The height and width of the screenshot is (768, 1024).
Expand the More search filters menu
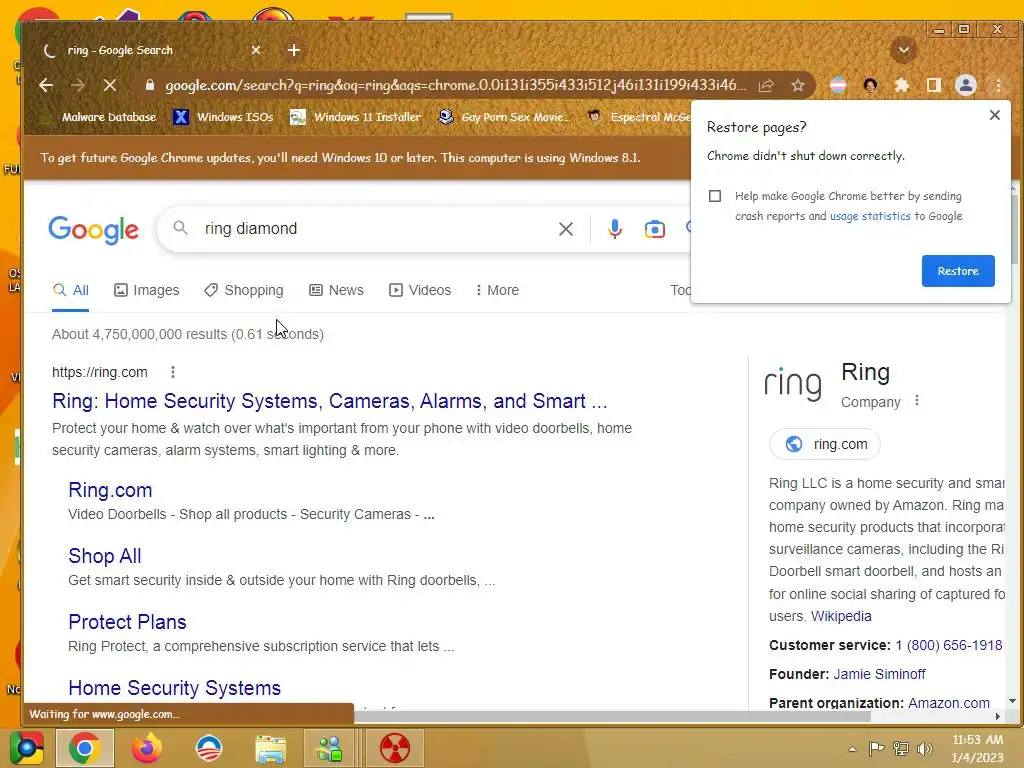(x=497, y=291)
